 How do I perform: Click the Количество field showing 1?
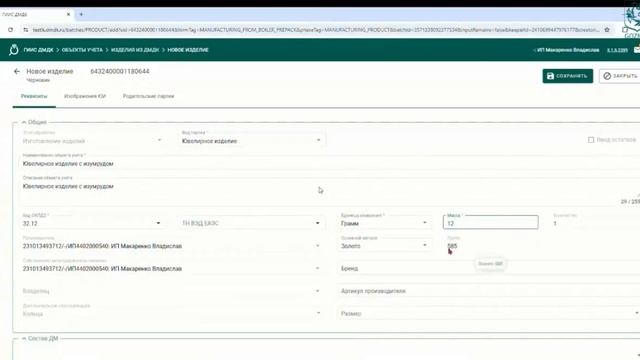pos(594,223)
